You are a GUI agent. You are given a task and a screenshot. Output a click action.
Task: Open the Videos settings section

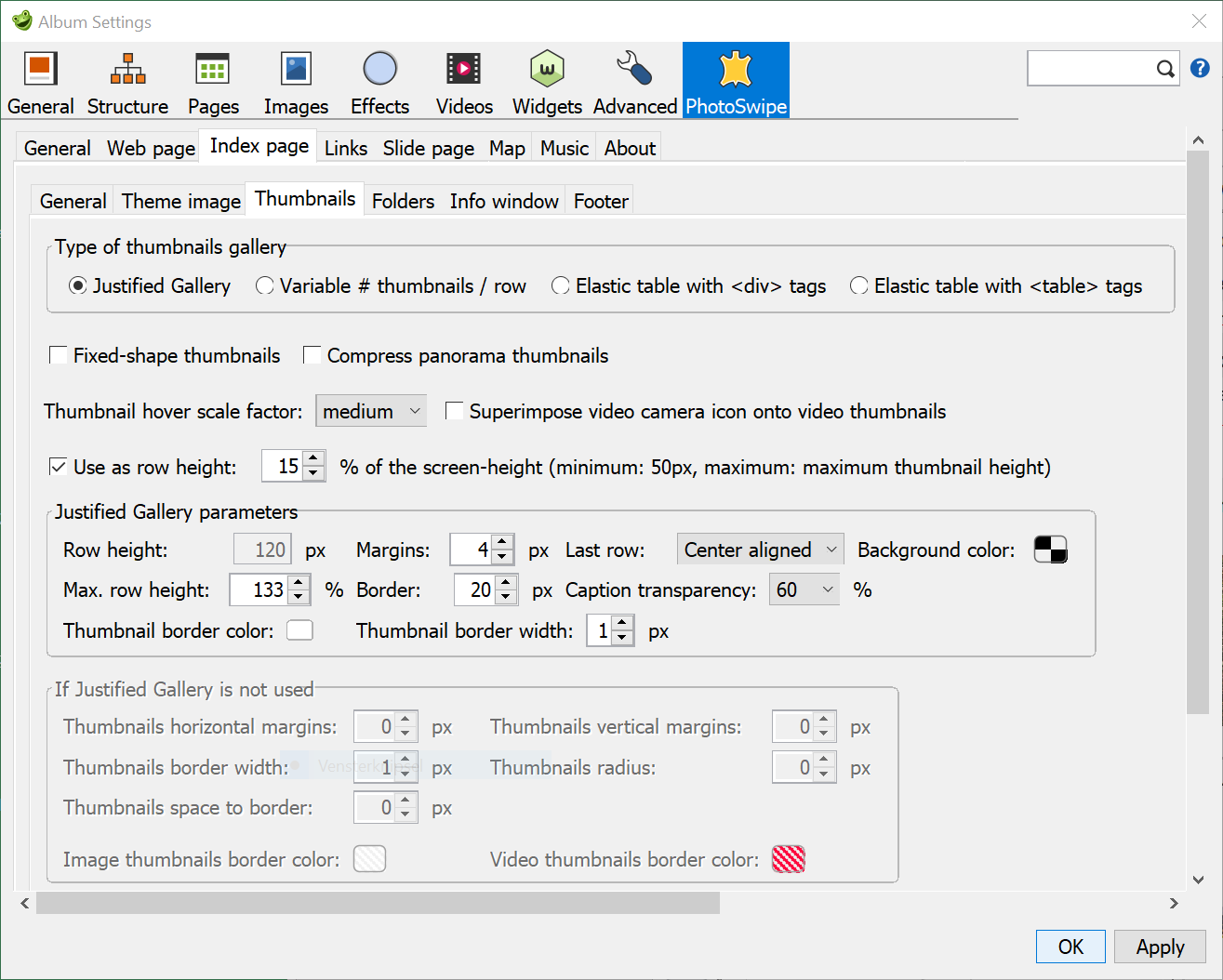464,83
